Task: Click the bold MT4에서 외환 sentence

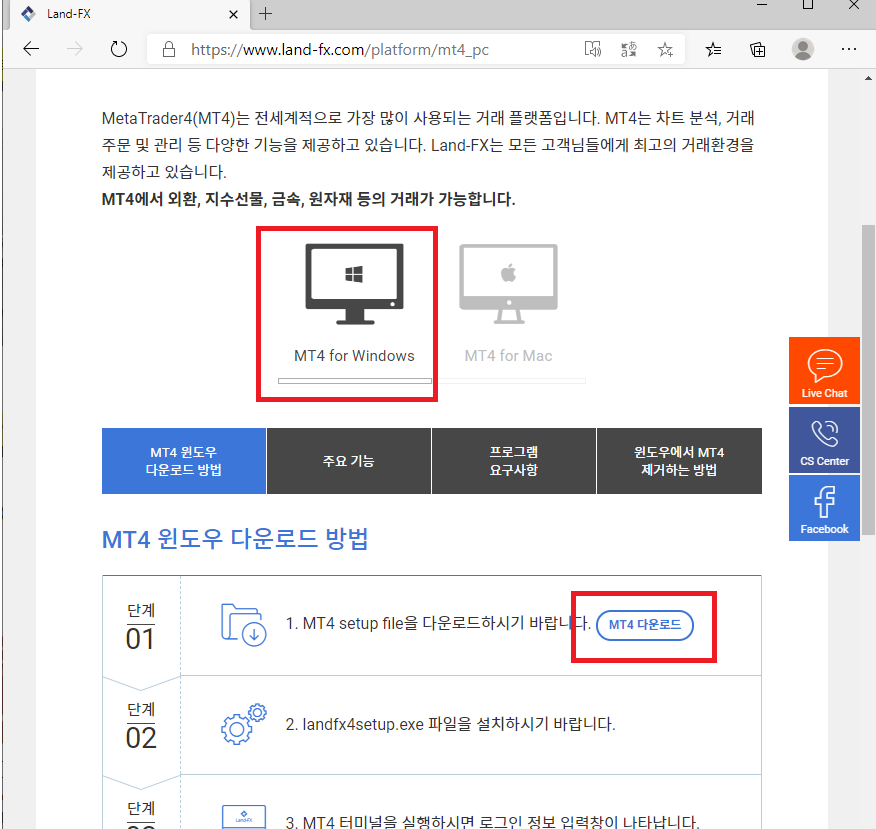Action: (x=308, y=199)
